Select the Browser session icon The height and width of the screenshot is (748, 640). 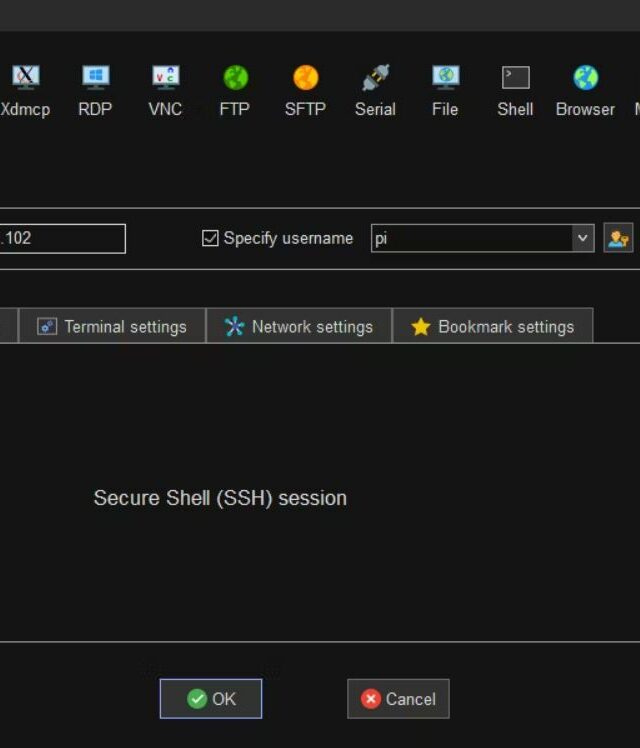pos(585,79)
